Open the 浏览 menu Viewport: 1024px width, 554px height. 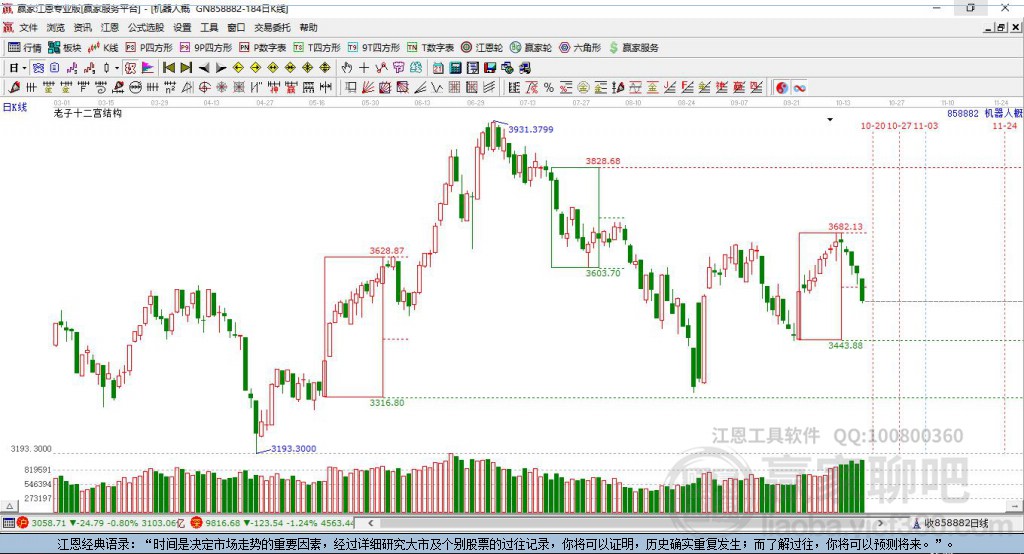[56, 27]
